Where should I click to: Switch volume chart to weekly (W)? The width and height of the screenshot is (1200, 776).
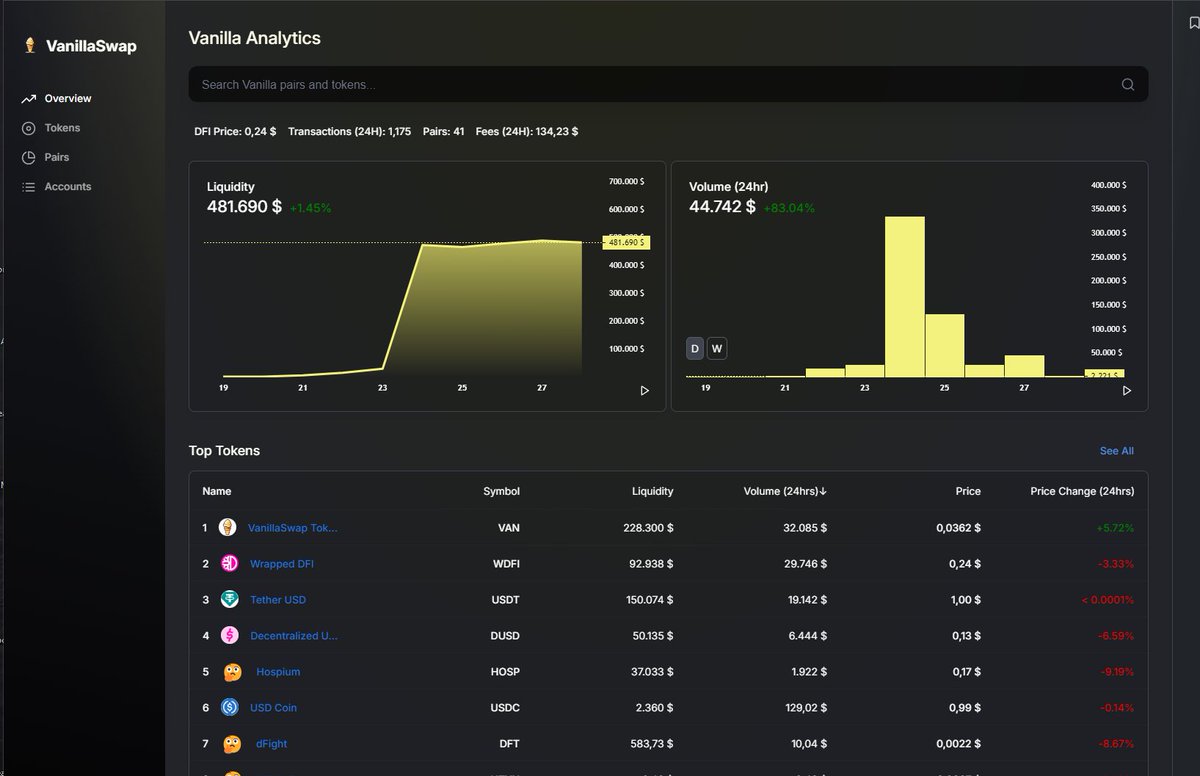pos(717,349)
